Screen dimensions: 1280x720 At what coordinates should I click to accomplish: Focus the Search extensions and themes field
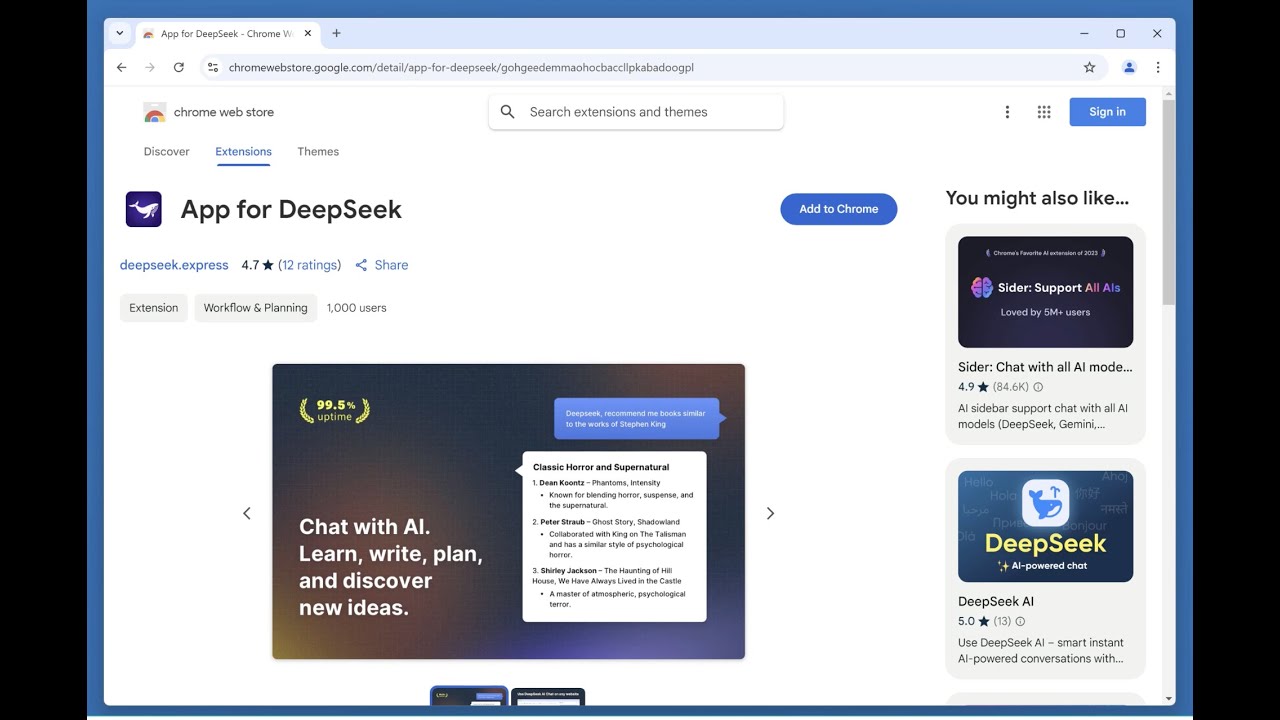click(636, 112)
